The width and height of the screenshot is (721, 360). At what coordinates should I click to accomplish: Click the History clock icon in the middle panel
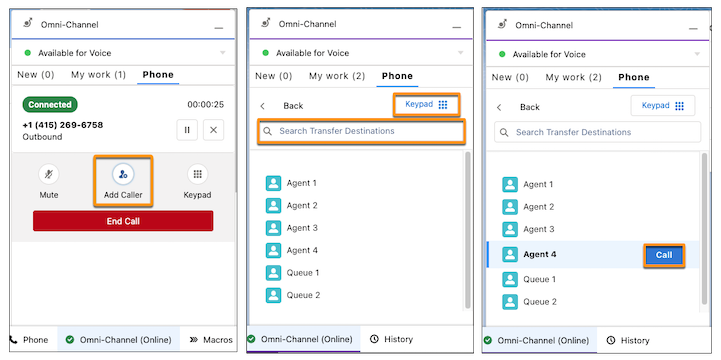[x=375, y=339]
